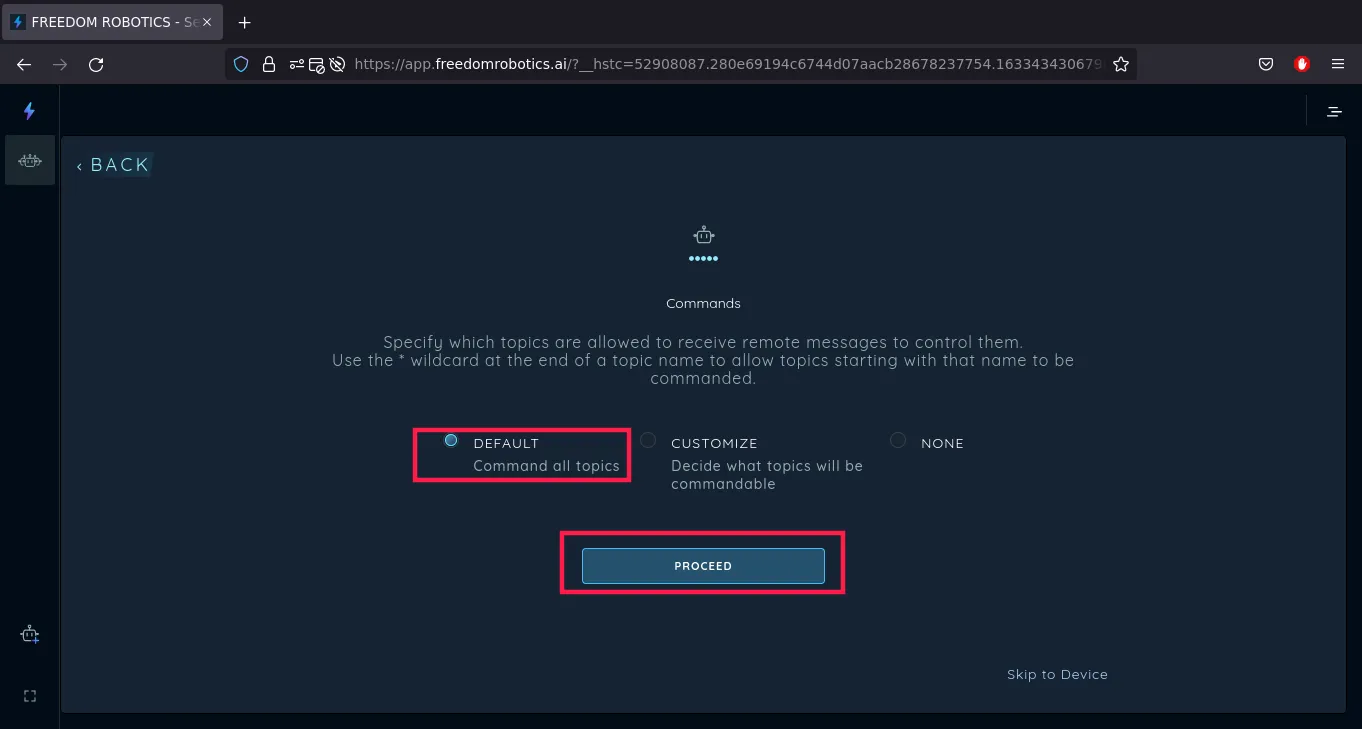Image resolution: width=1362 pixels, height=729 pixels.
Task: Toggle fullscreen mode icon in sidebar
Action: pyautogui.click(x=30, y=696)
